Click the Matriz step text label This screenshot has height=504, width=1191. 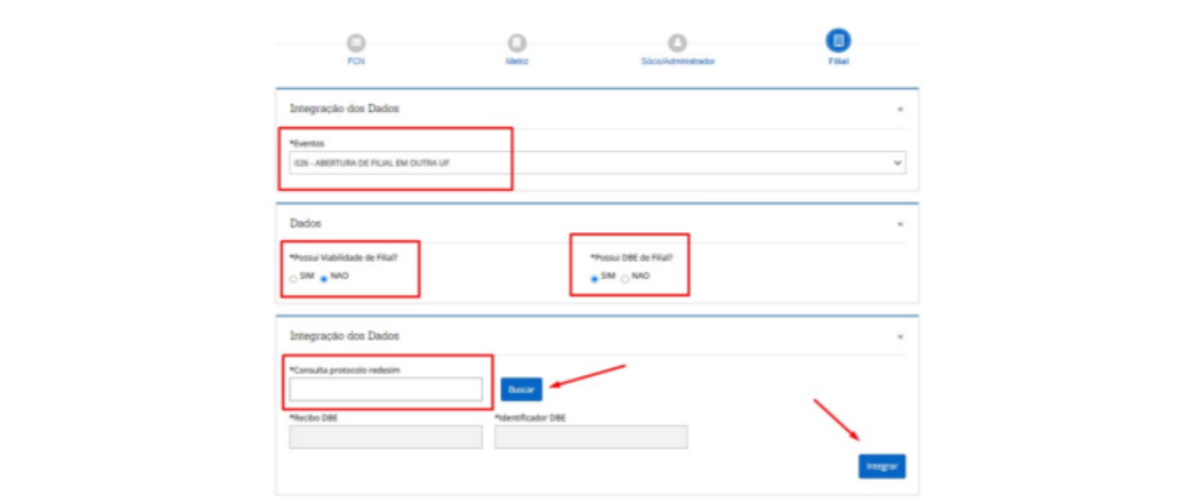(x=516, y=62)
